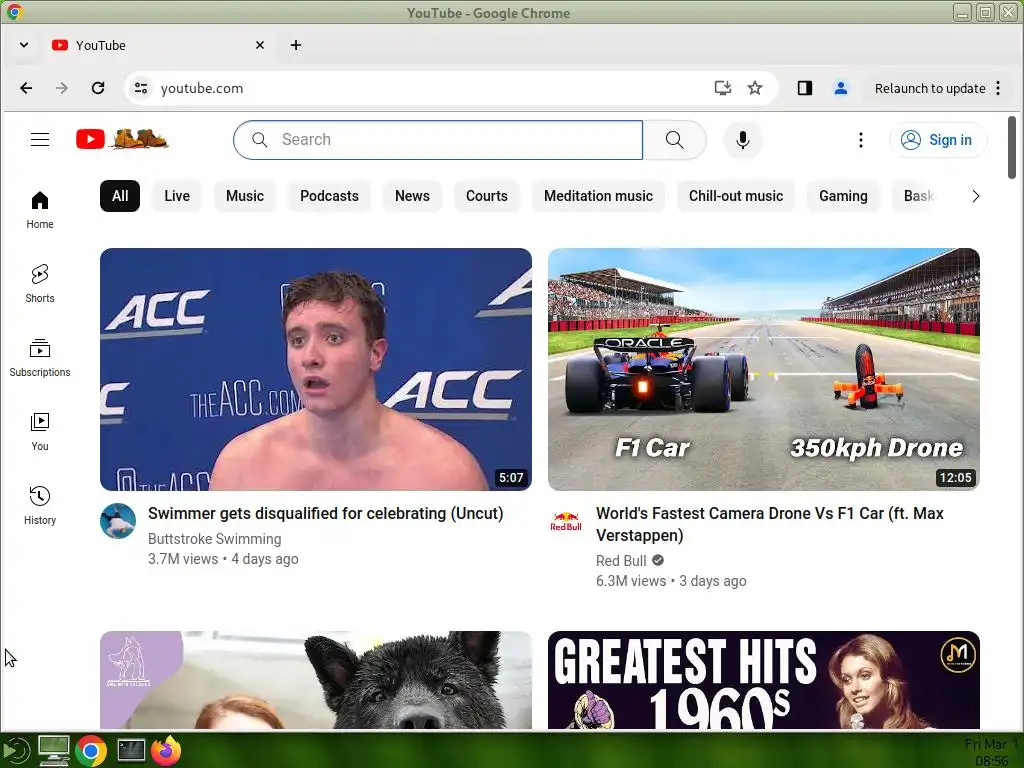The width and height of the screenshot is (1024, 768).
Task: Click the browser forward arrow
Action: click(x=62, y=88)
